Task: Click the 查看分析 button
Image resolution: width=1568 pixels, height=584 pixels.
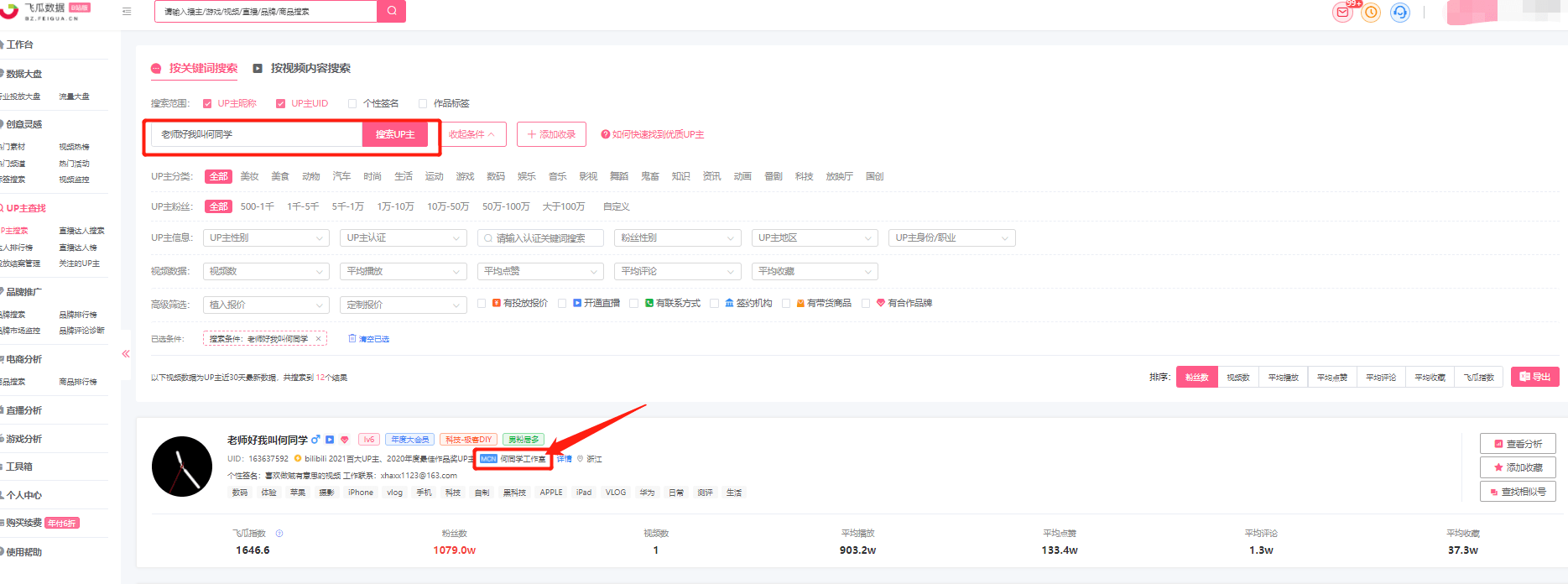Action: 1518,444
